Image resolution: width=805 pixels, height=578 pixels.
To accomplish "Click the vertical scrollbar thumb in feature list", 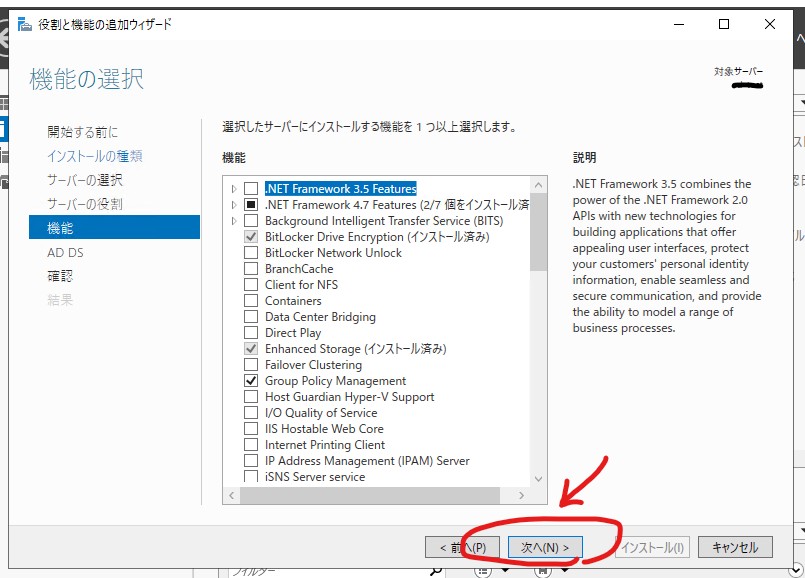I will pos(539,232).
